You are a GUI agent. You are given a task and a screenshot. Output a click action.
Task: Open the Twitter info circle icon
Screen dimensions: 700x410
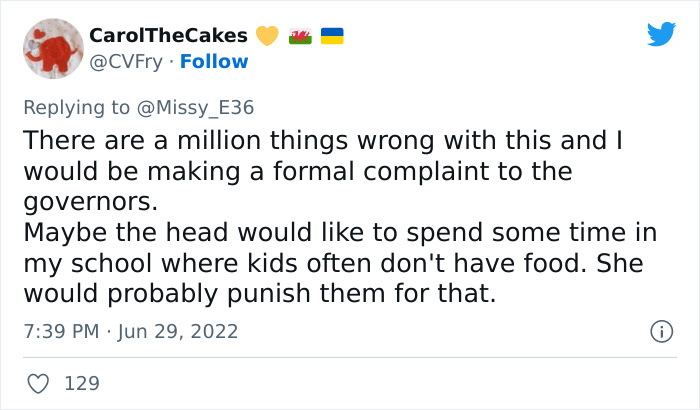(660, 331)
